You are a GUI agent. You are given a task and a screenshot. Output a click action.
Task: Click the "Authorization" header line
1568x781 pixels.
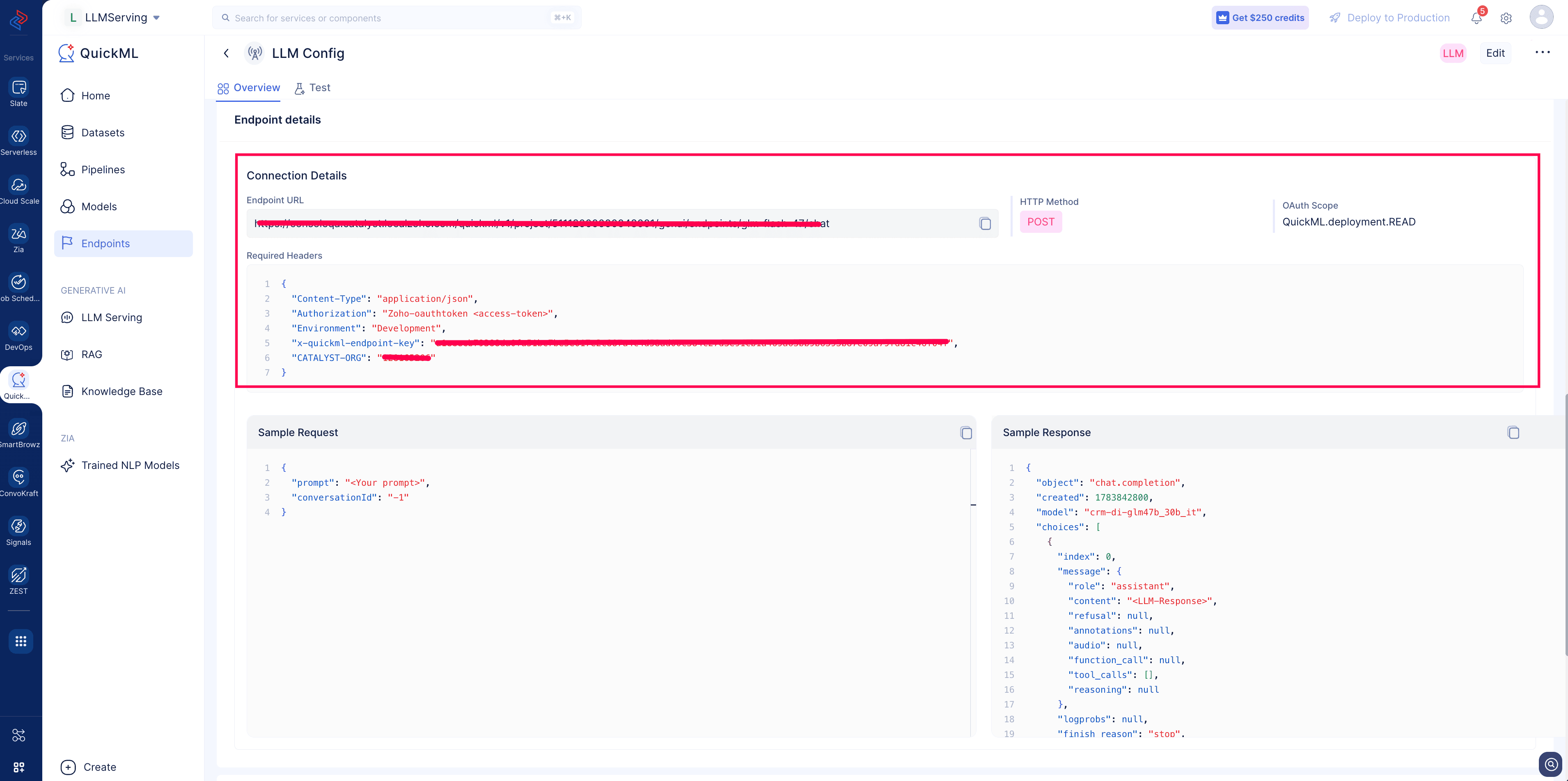click(424, 313)
